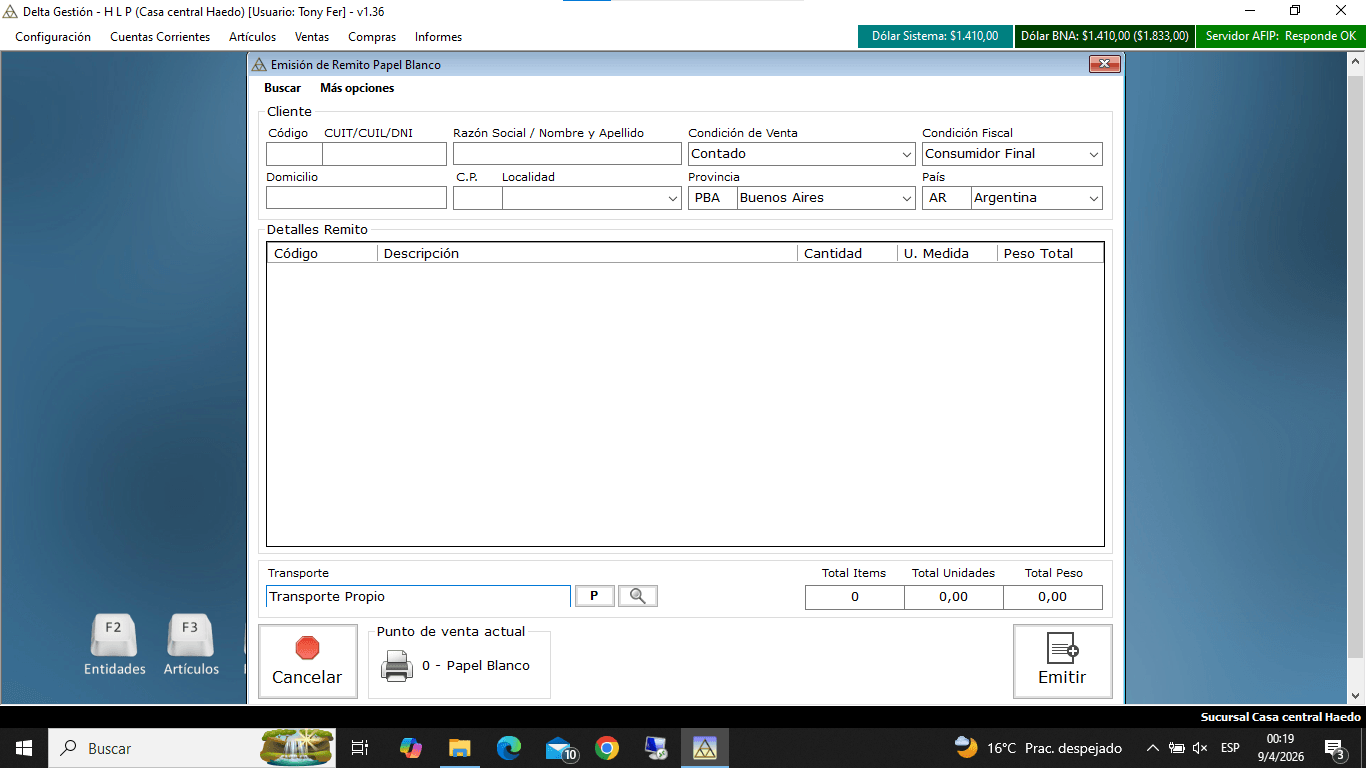Click the Total Peso value box
Viewport: 1366px width, 768px height.
click(x=1052, y=597)
